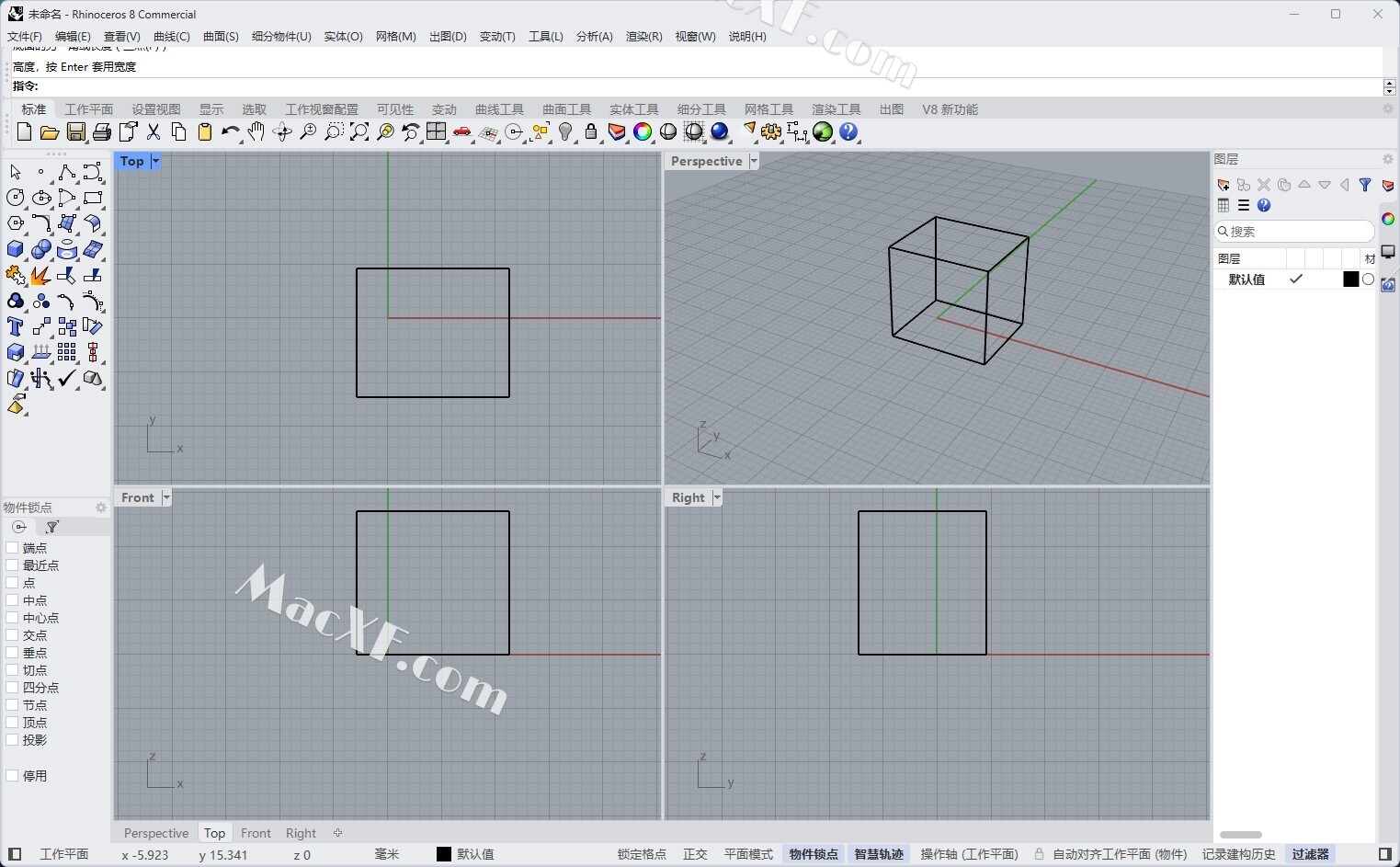Click the New Layer icon in the layers panel
This screenshot has height=867, width=1400.
coord(1224,185)
